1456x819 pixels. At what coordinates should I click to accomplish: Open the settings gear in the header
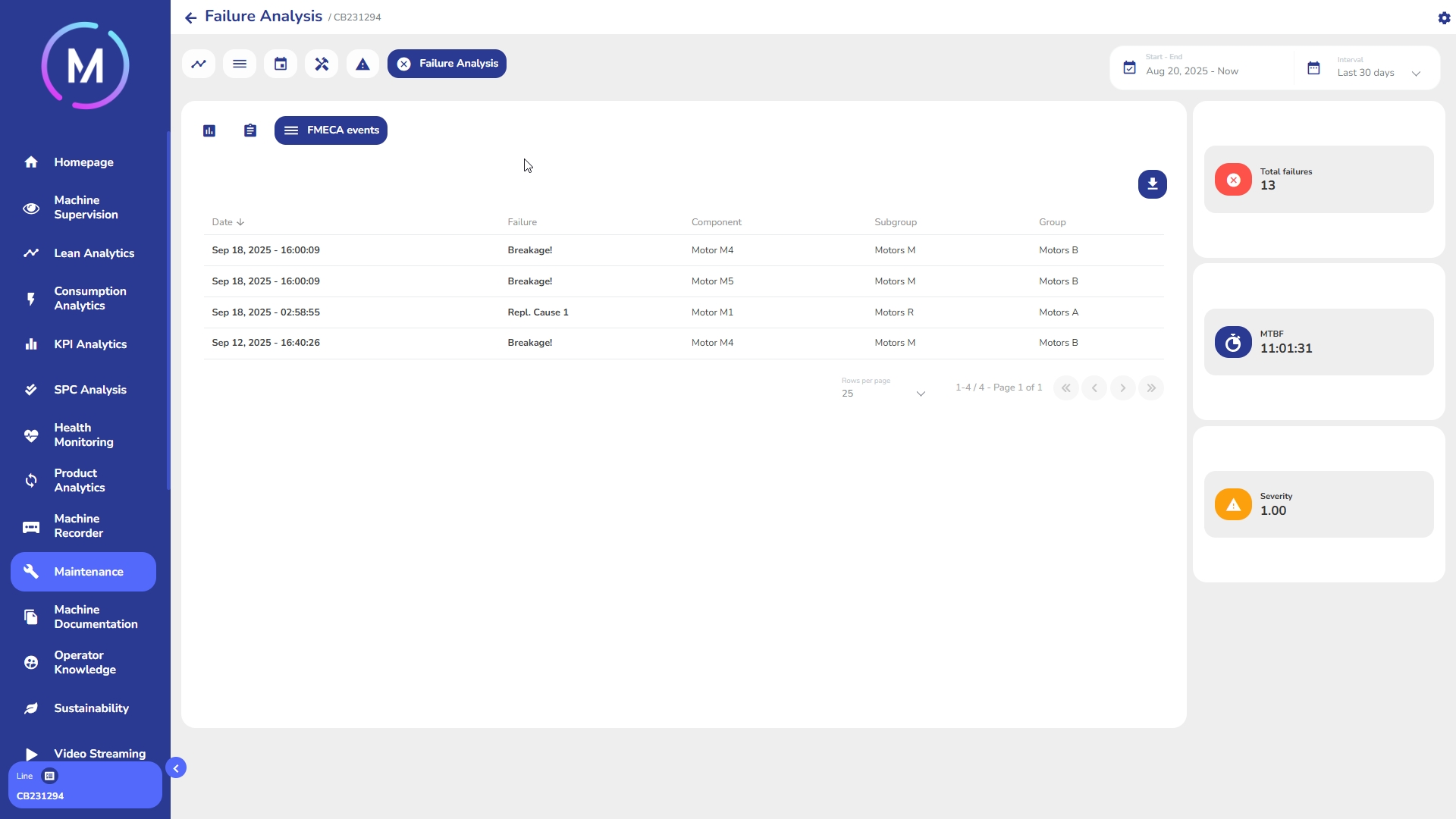[x=1444, y=17]
